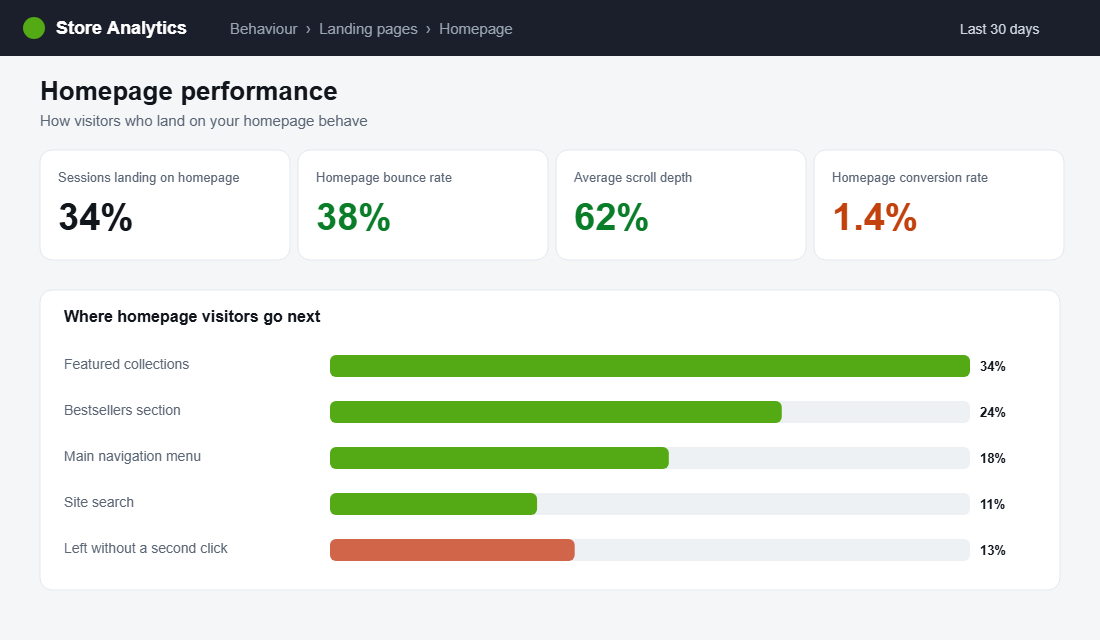Click the green Store Analytics logo circle
Viewport: 1100px width, 640px height.
[34, 28]
